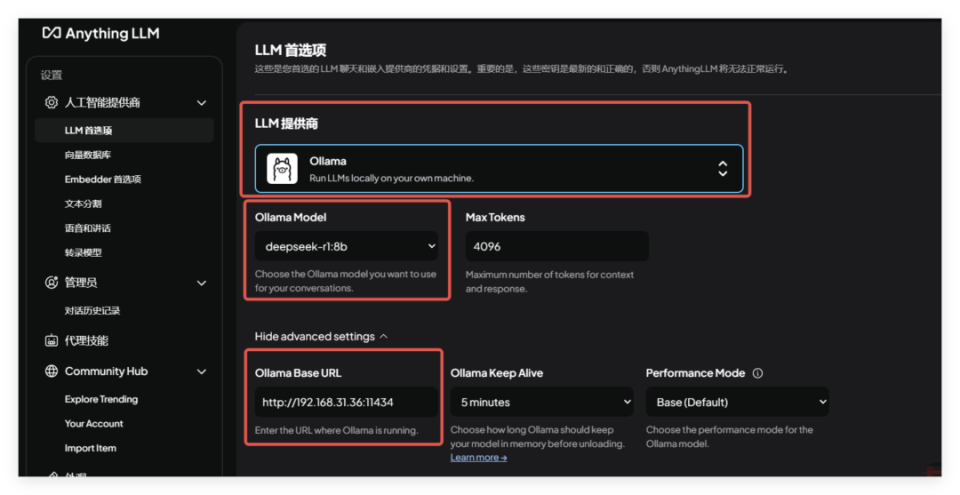Click the globe icon beside Community Hub
Screen dimensions: 960x495
51,371
